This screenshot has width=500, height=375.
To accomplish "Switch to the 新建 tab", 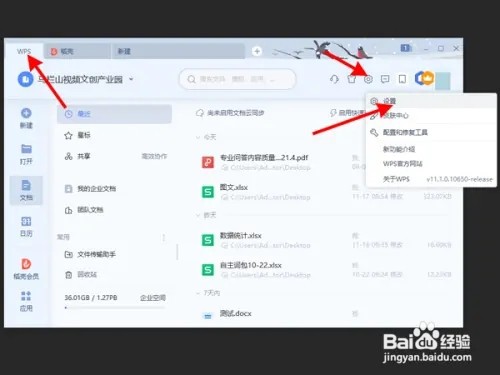I will click(x=178, y=51).
